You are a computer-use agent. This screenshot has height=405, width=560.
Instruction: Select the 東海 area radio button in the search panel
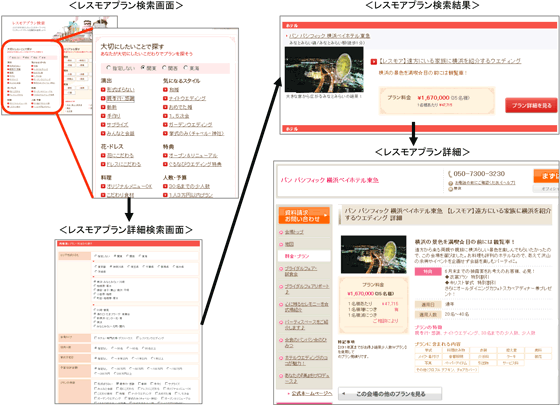tap(186, 68)
